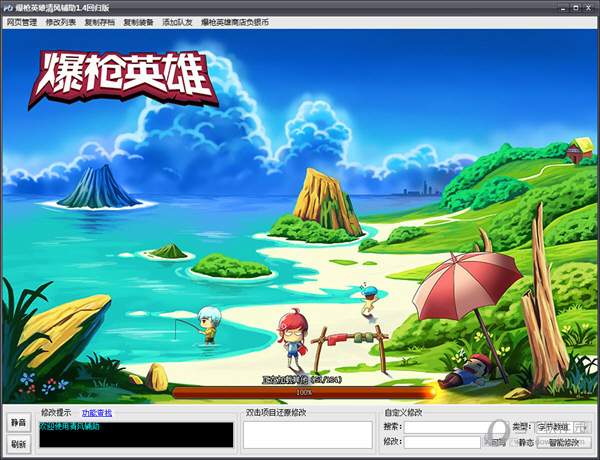Click the 100% loading progress bar
The height and width of the screenshot is (460, 600).
[x=304, y=392]
